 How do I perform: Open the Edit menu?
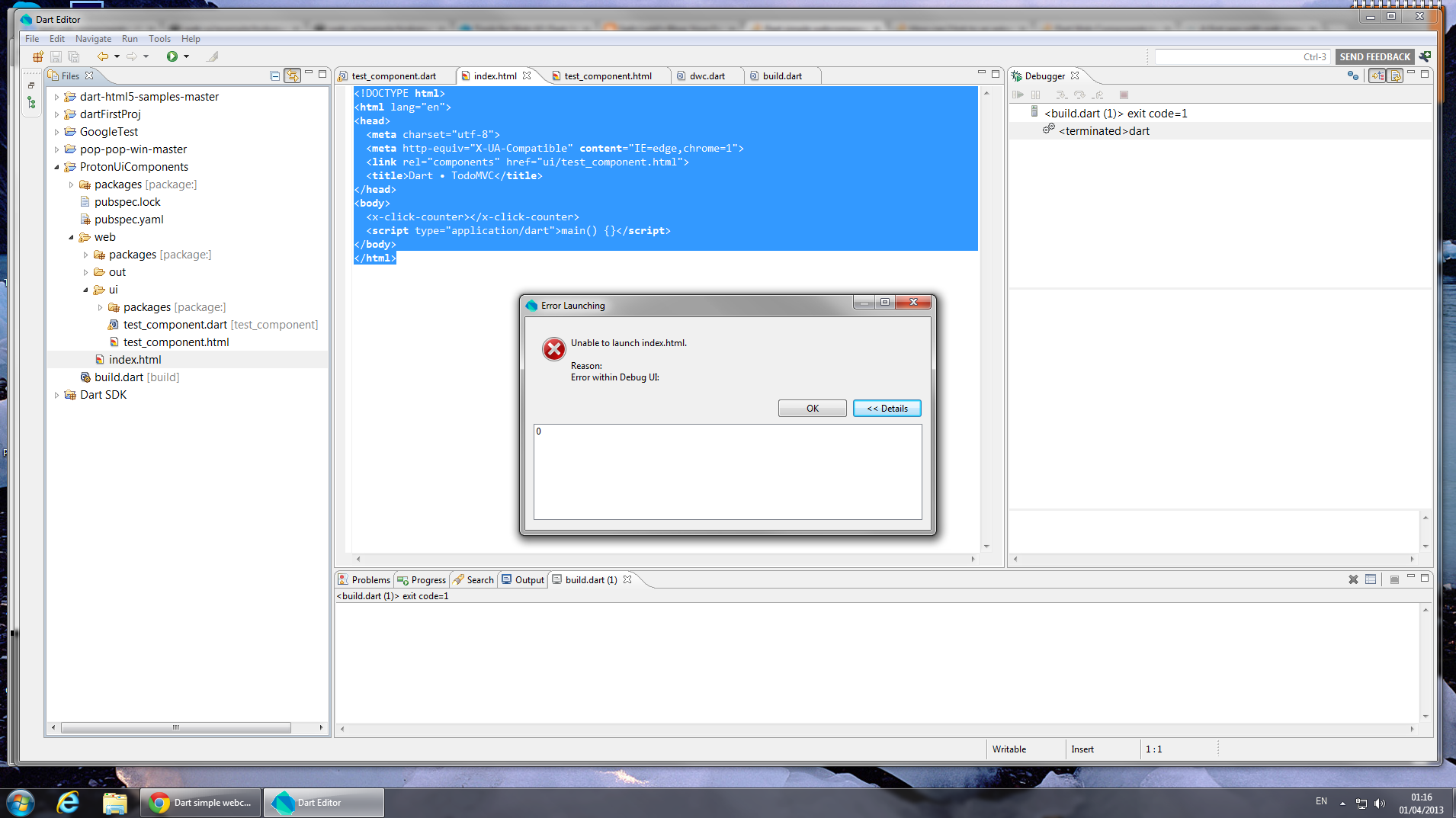pos(57,39)
